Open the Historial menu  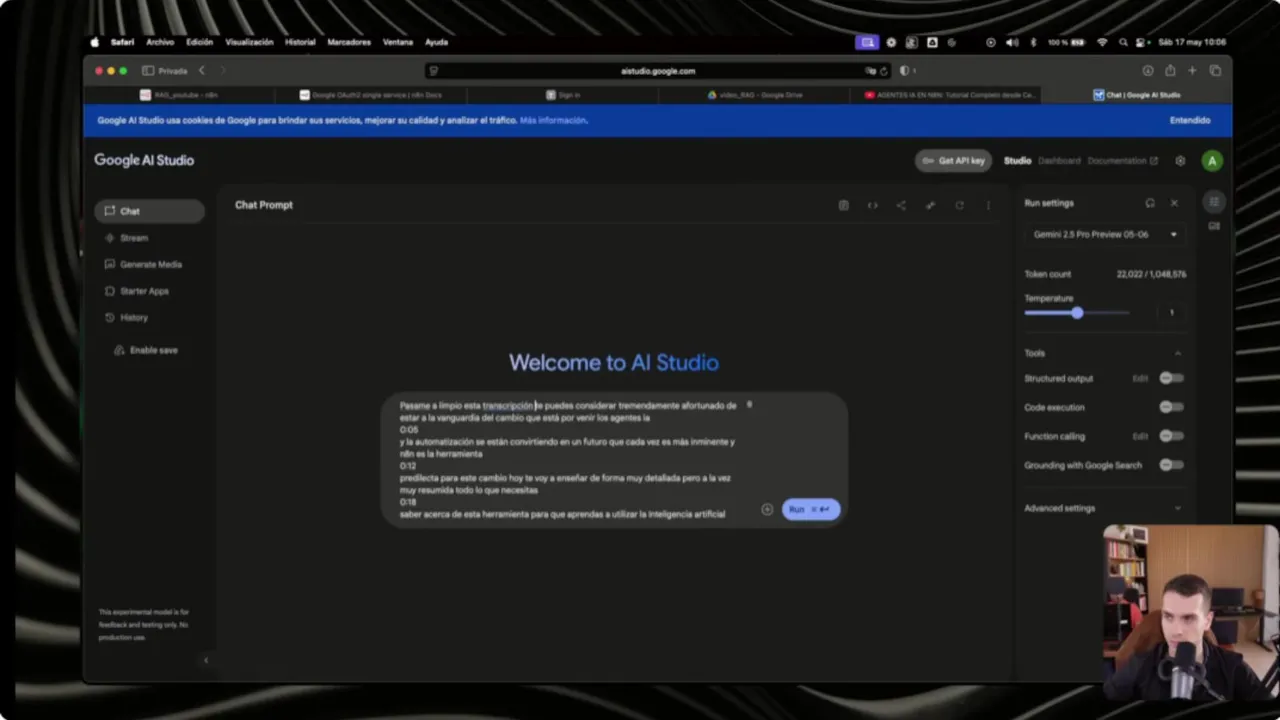tap(300, 42)
